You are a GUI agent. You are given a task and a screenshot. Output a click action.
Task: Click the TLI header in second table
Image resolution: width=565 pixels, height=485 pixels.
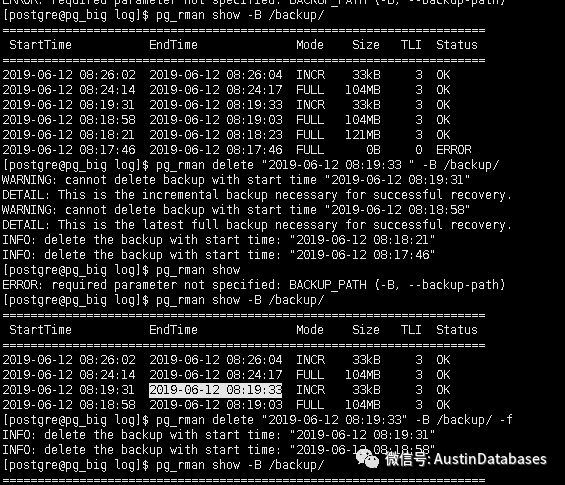point(411,330)
